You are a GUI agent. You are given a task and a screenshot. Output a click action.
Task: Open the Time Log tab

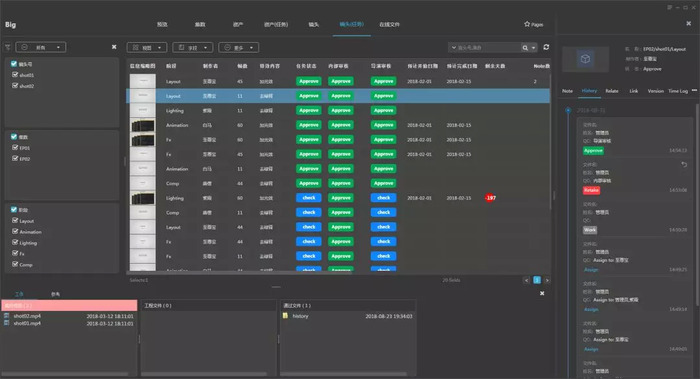point(678,91)
